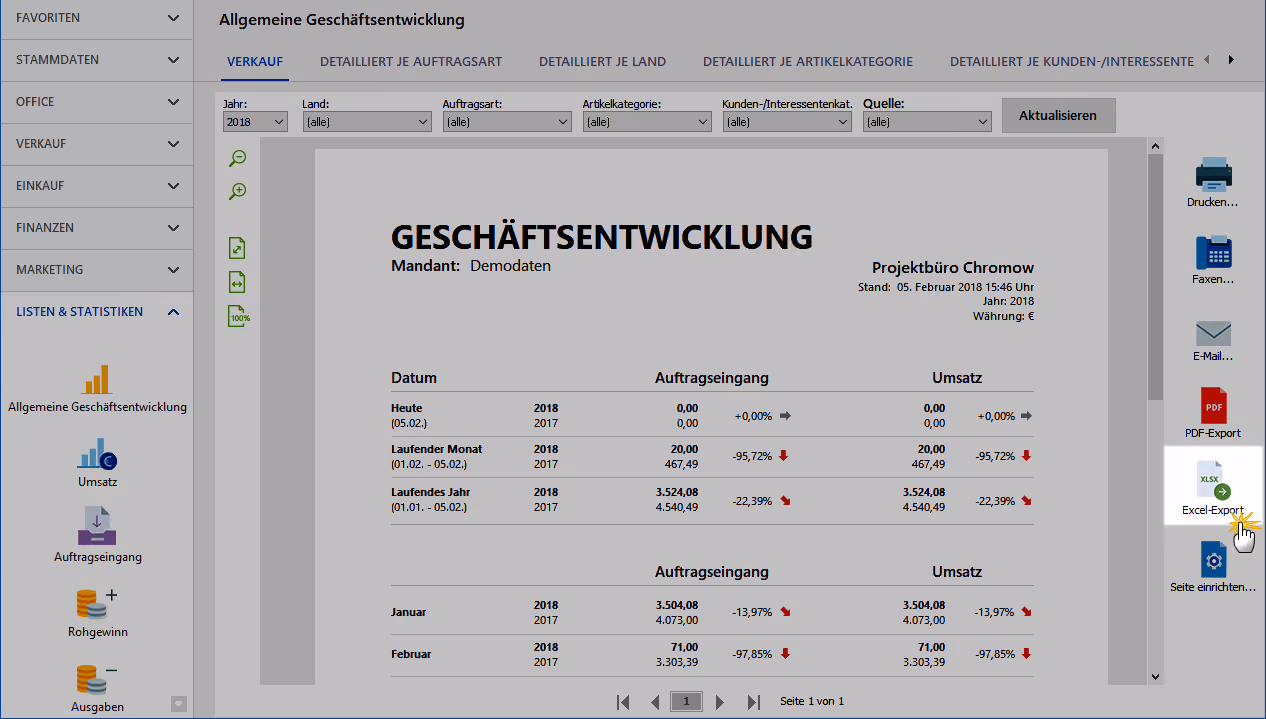The height and width of the screenshot is (719, 1266).
Task: Fit whole page in preview
Action: coord(238,249)
